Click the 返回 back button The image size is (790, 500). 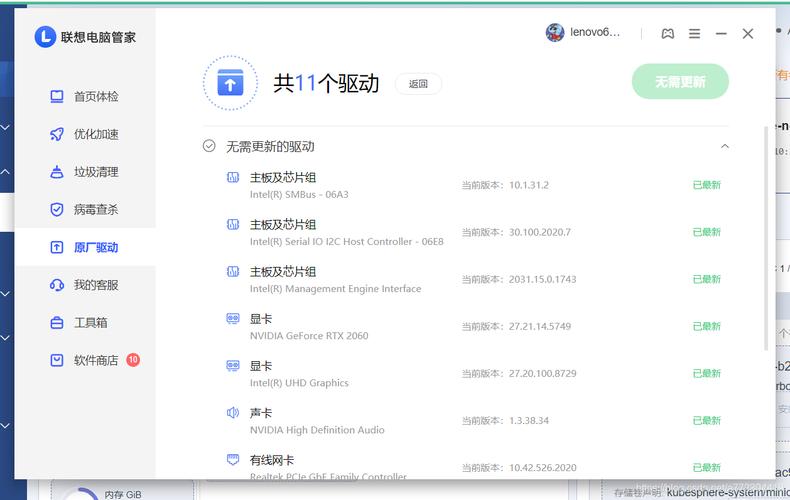click(418, 84)
